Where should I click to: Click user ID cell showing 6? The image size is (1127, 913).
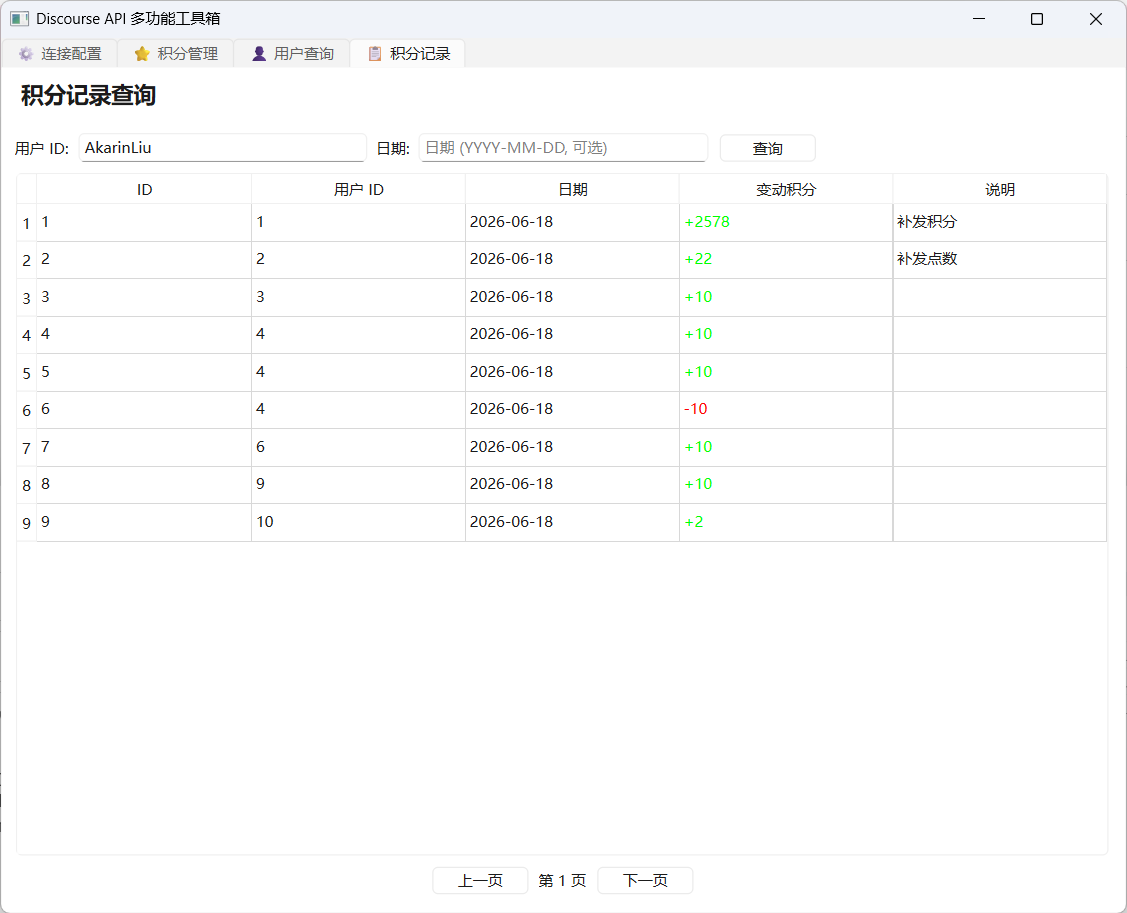pyautogui.click(x=359, y=447)
